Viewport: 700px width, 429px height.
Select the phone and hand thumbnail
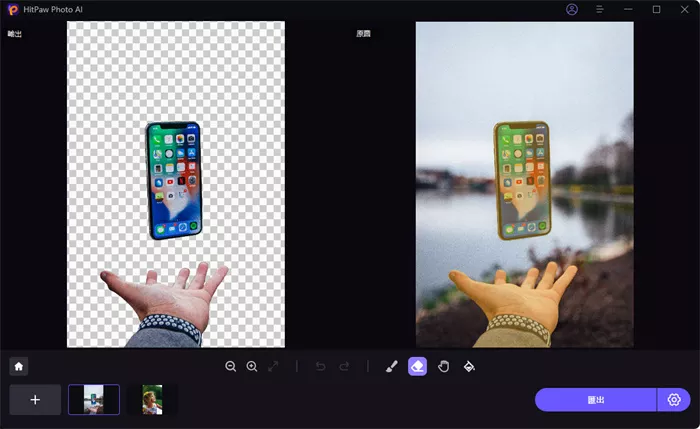94,400
